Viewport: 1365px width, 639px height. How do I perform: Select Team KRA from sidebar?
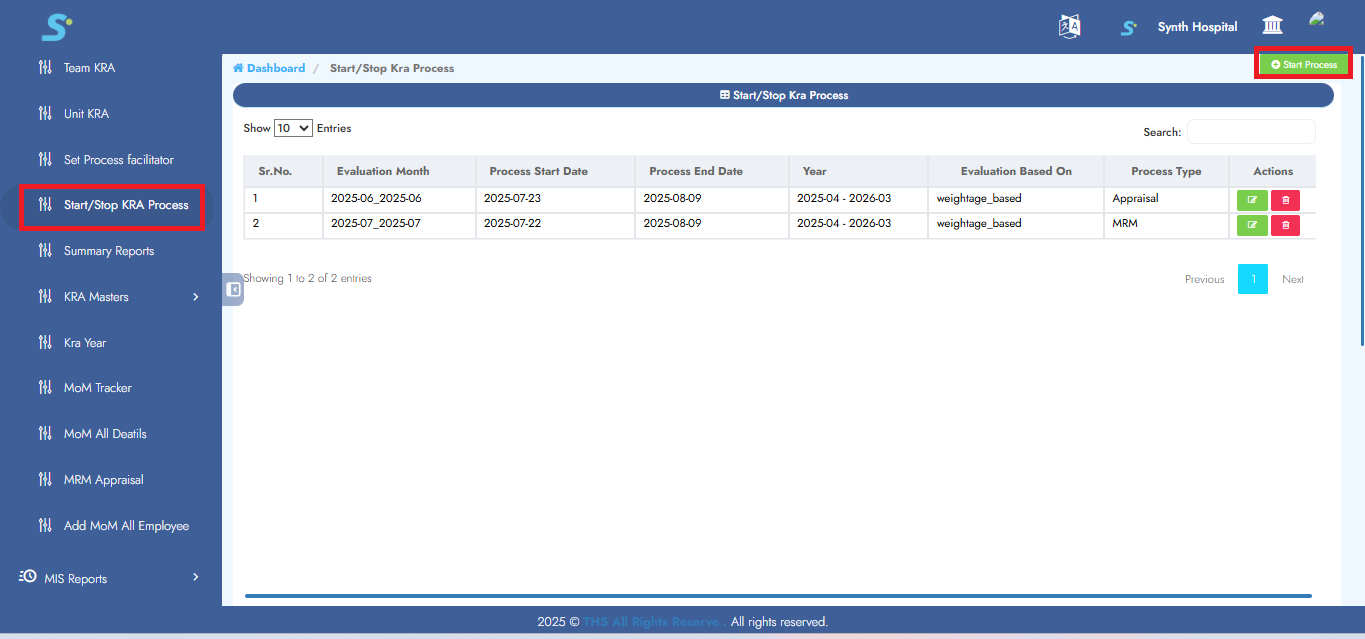(x=88, y=67)
